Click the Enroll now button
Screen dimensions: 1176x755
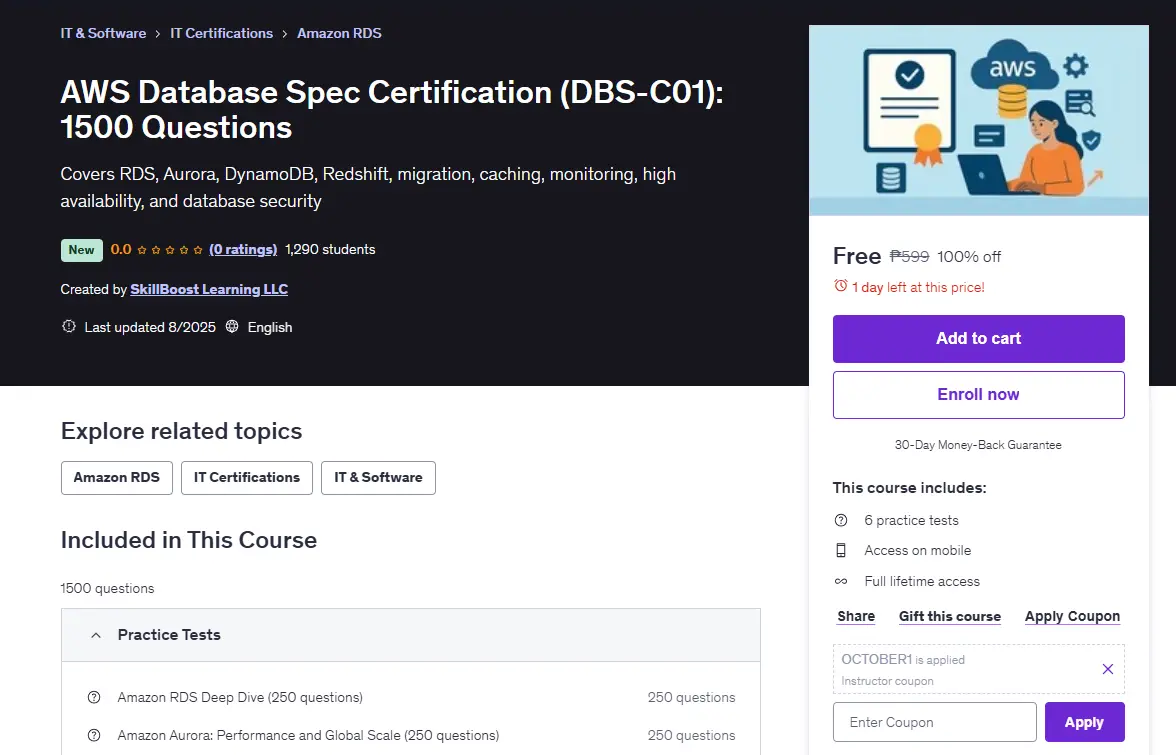(978, 394)
